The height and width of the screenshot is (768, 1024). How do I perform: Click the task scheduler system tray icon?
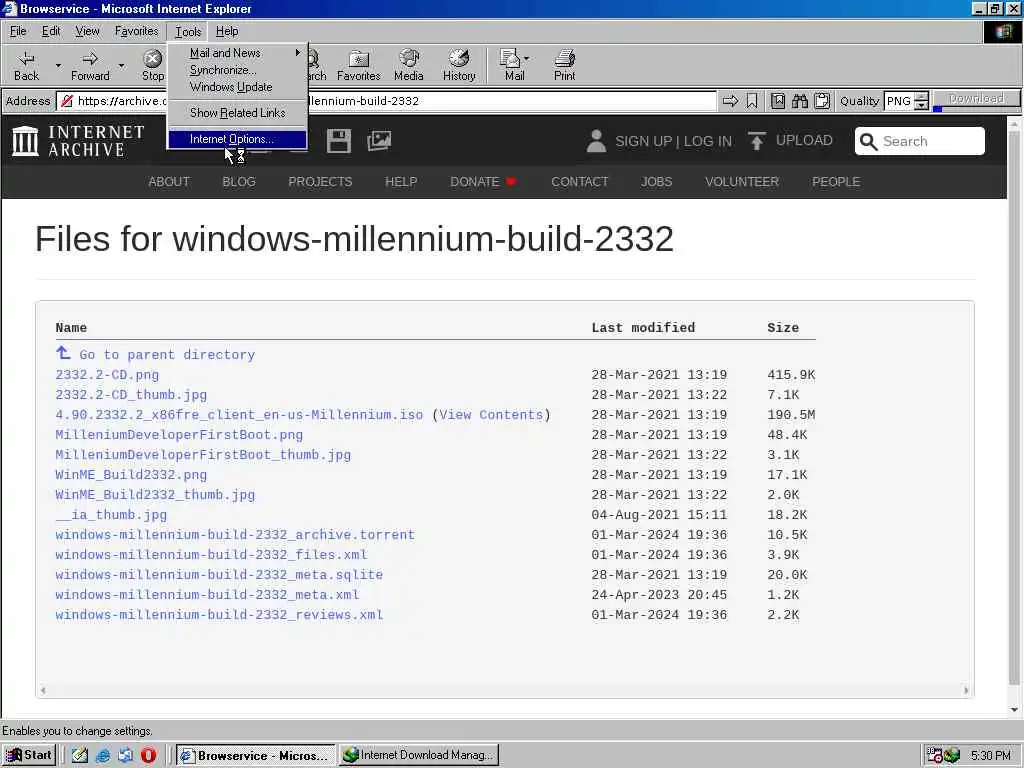[934, 756]
